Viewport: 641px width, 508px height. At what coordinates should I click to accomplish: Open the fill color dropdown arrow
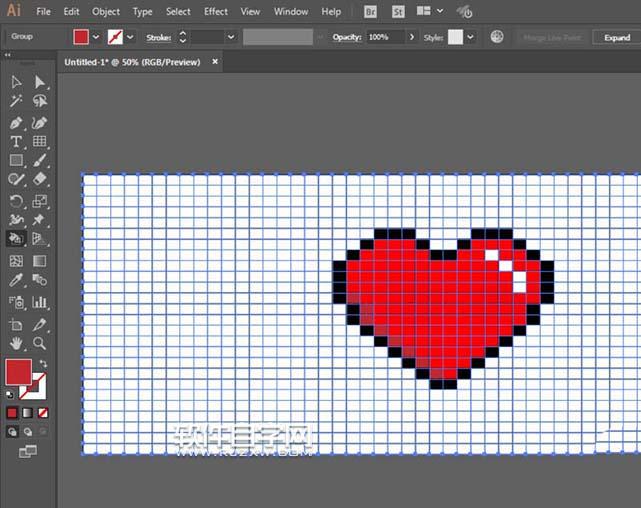tap(96, 37)
